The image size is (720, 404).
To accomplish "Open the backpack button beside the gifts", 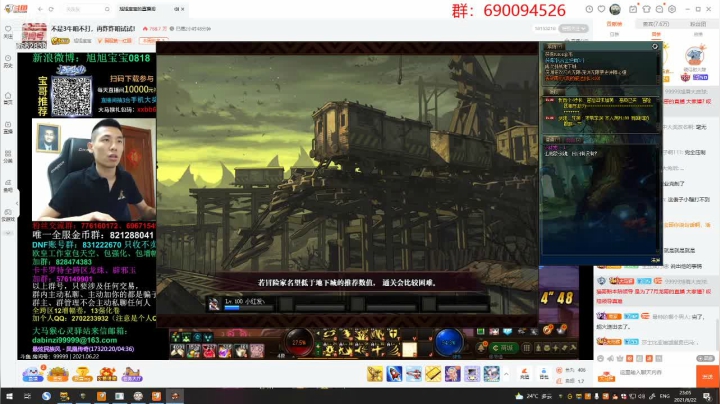I will (x=544, y=374).
